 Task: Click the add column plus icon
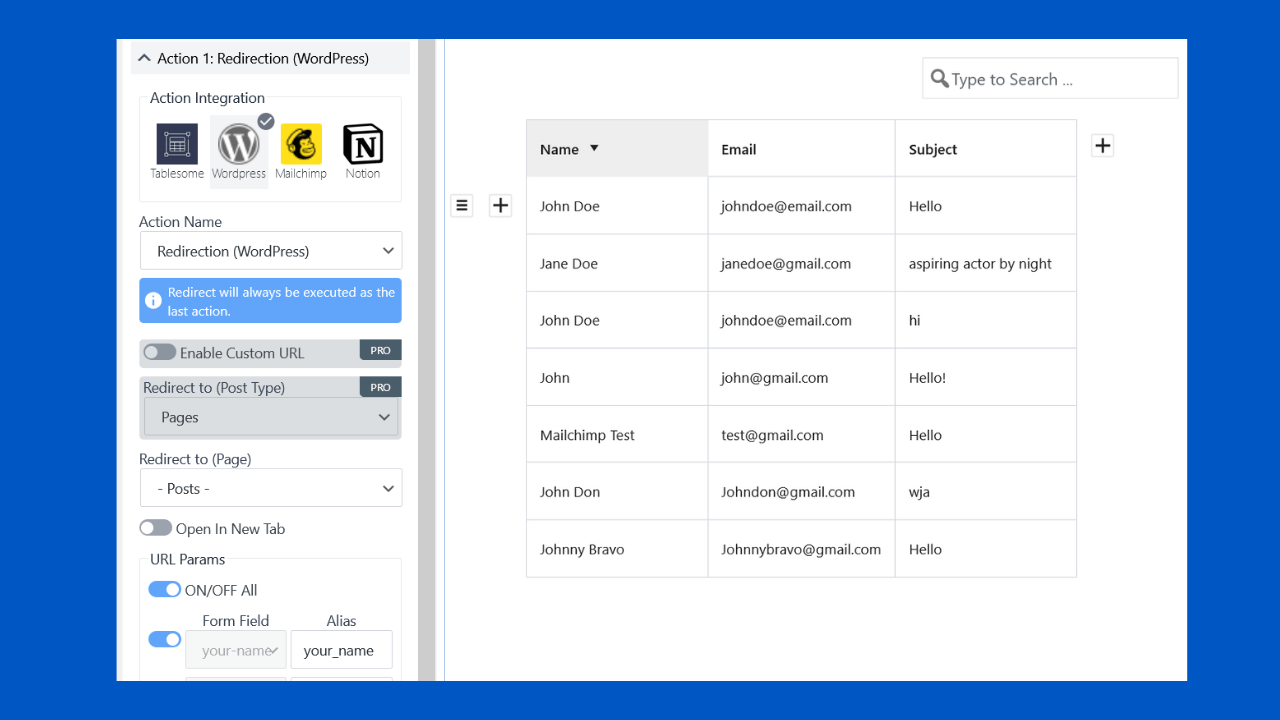pyautogui.click(x=1102, y=146)
